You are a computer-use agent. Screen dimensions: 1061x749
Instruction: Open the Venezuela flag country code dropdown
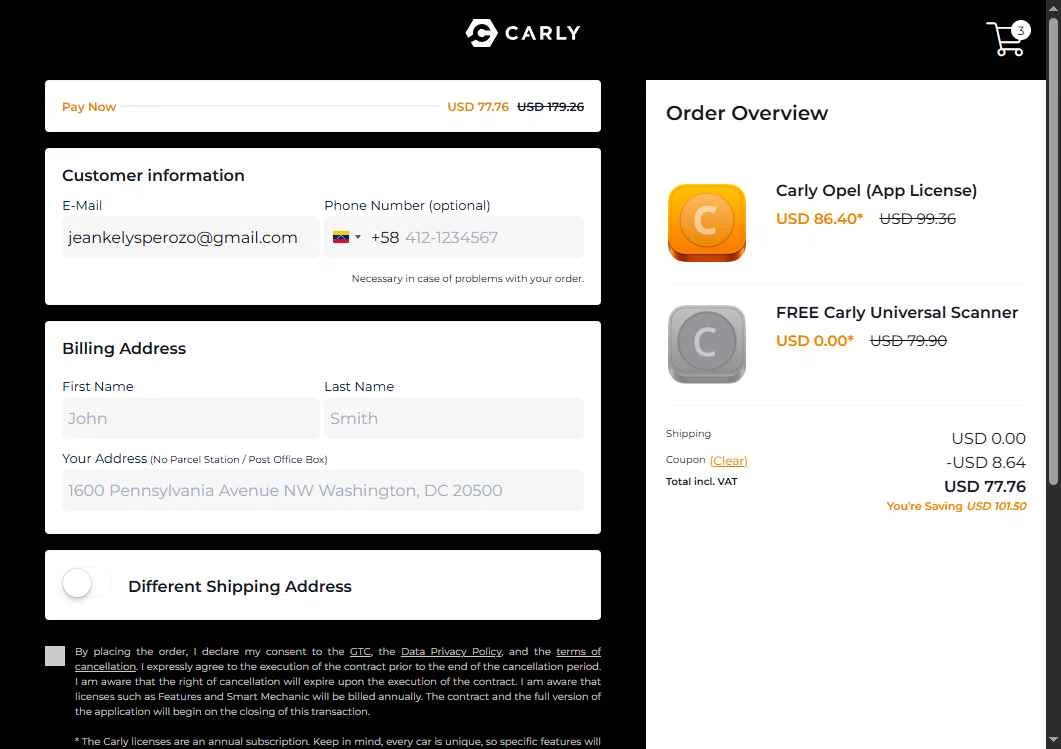346,237
